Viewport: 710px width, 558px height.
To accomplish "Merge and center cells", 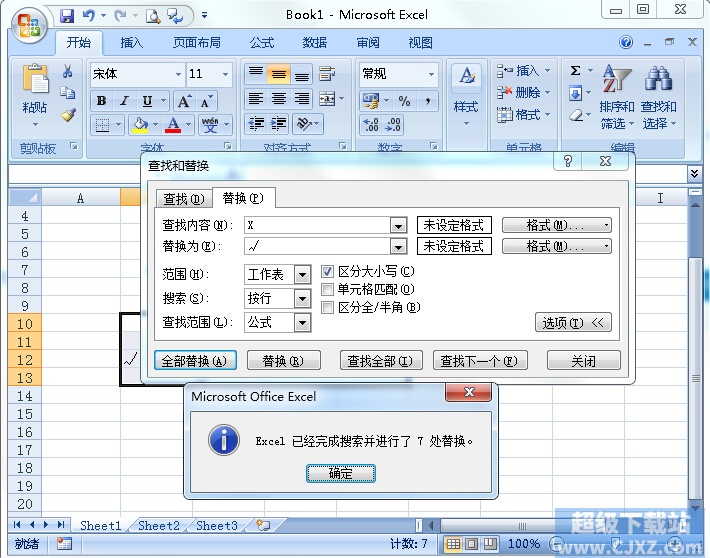I will [327, 99].
